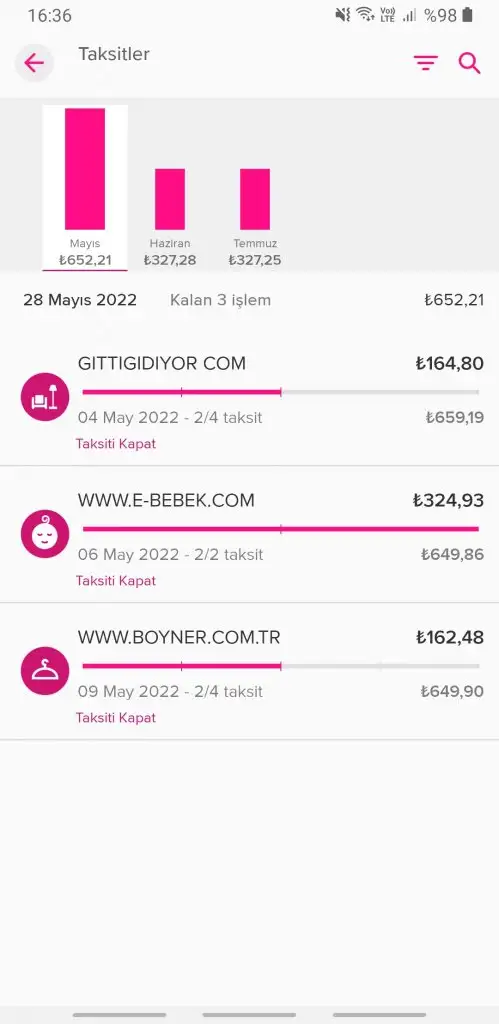Select the Haziran month bar
The image size is (499, 1024).
click(x=170, y=217)
